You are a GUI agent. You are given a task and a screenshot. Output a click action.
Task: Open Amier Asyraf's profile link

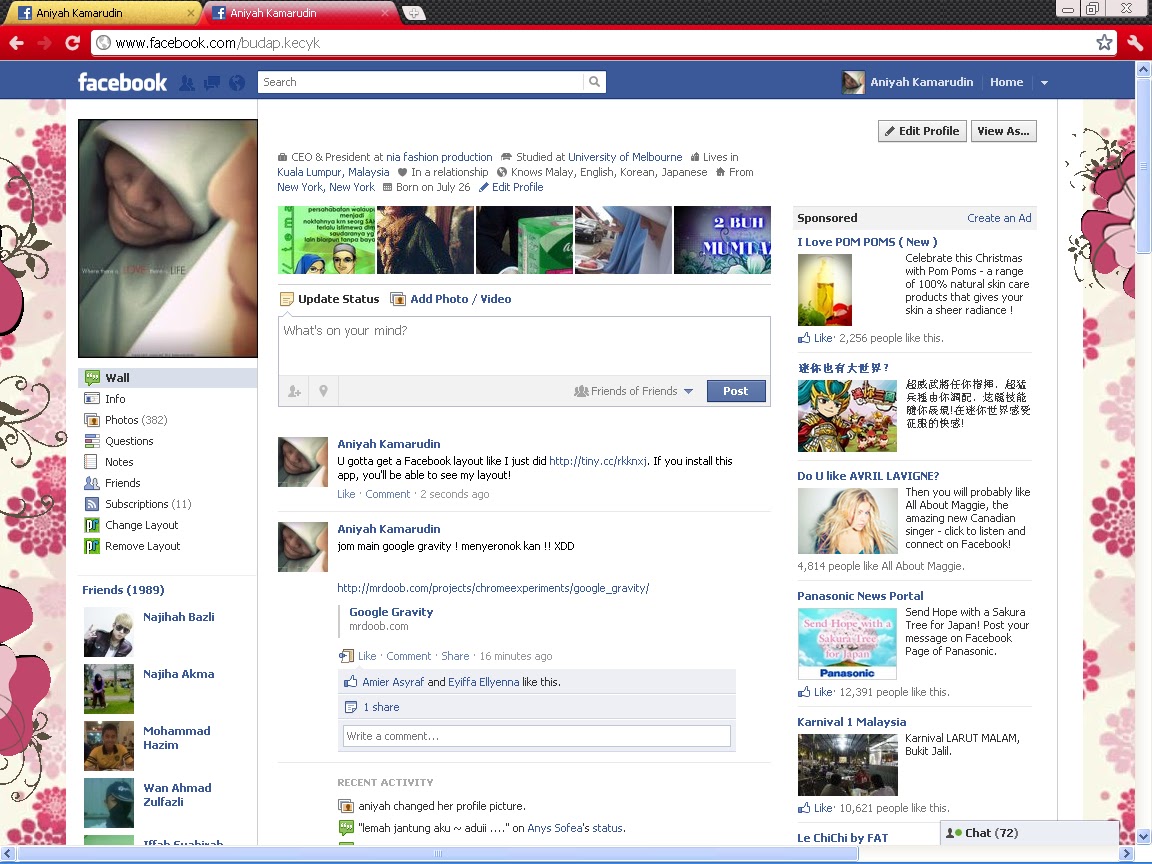pyautogui.click(x=393, y=682)
